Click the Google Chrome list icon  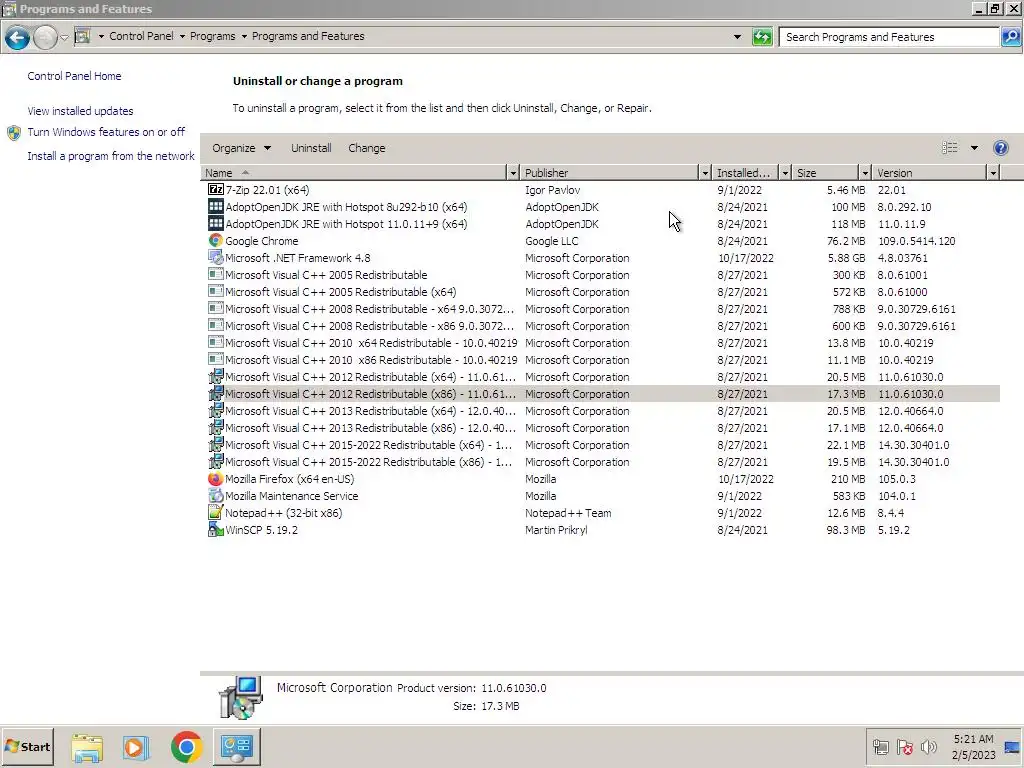click(x=216, y=240)
